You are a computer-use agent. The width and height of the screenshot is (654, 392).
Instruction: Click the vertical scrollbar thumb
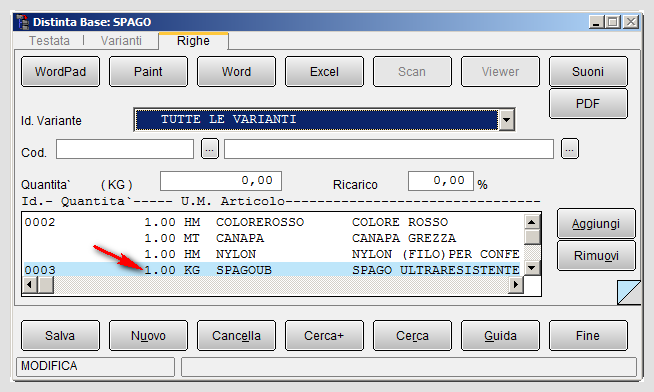(x=531, y=237)
